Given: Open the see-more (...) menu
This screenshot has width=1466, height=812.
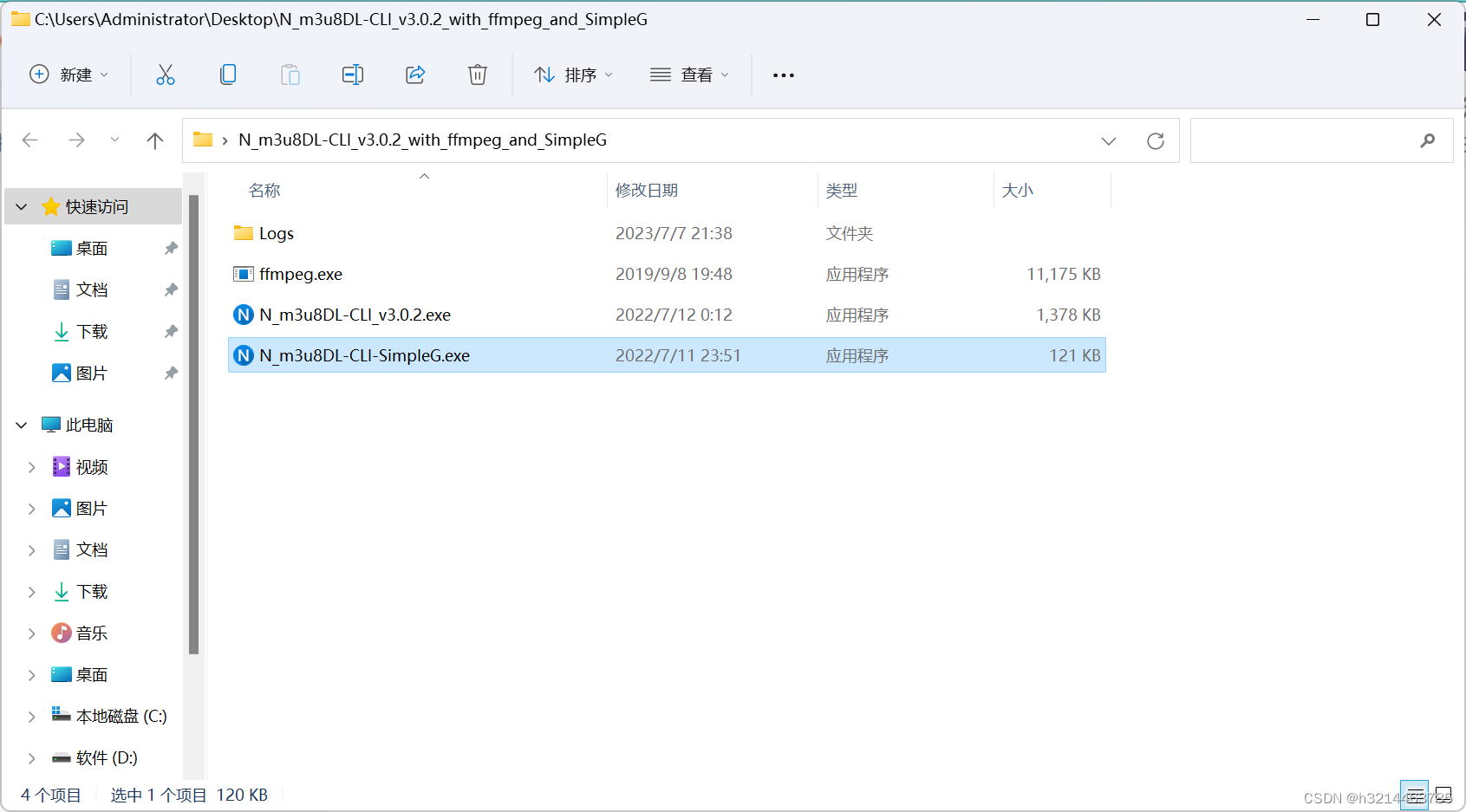Looking at the screenshot, I should (783, 75).
